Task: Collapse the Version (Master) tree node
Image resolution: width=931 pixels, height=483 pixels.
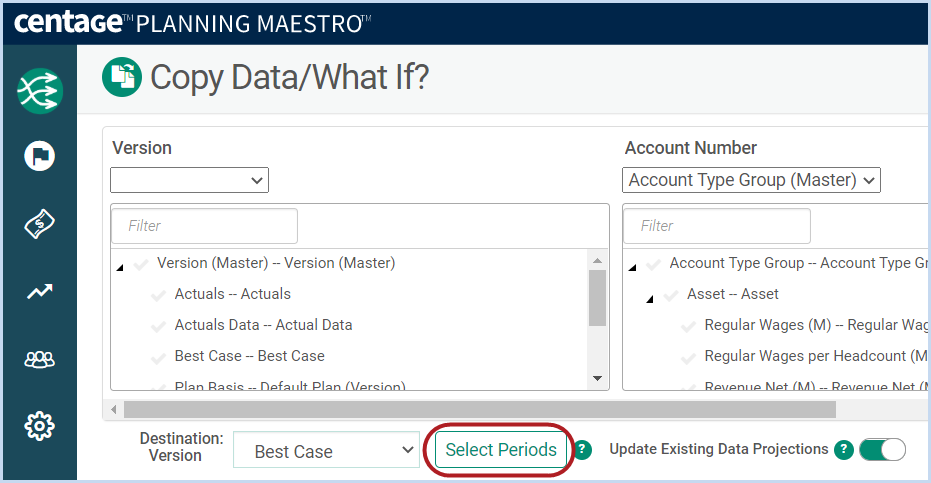Action: point(120,267)
